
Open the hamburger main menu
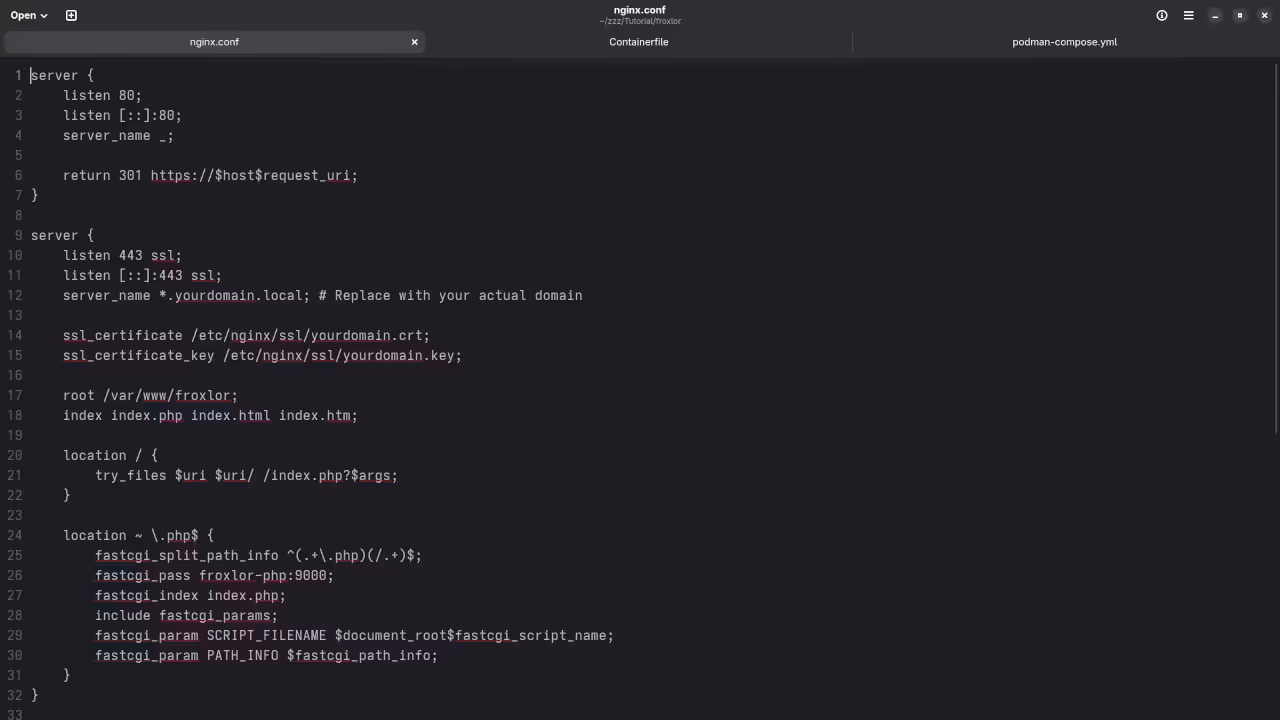pyautogui.click(x=1188, y=15)
